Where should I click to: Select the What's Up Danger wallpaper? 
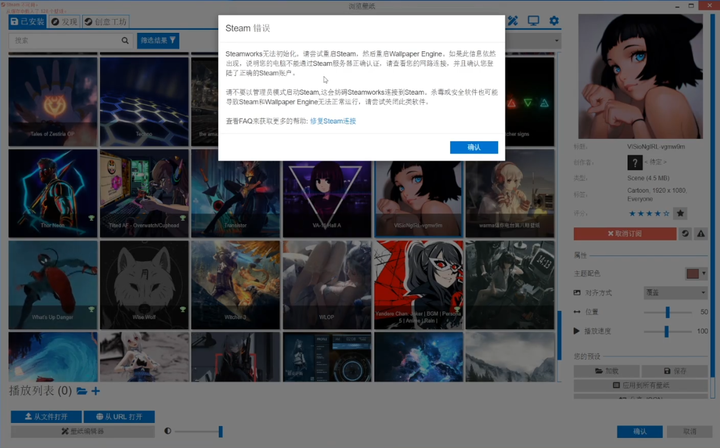(53, 285)
